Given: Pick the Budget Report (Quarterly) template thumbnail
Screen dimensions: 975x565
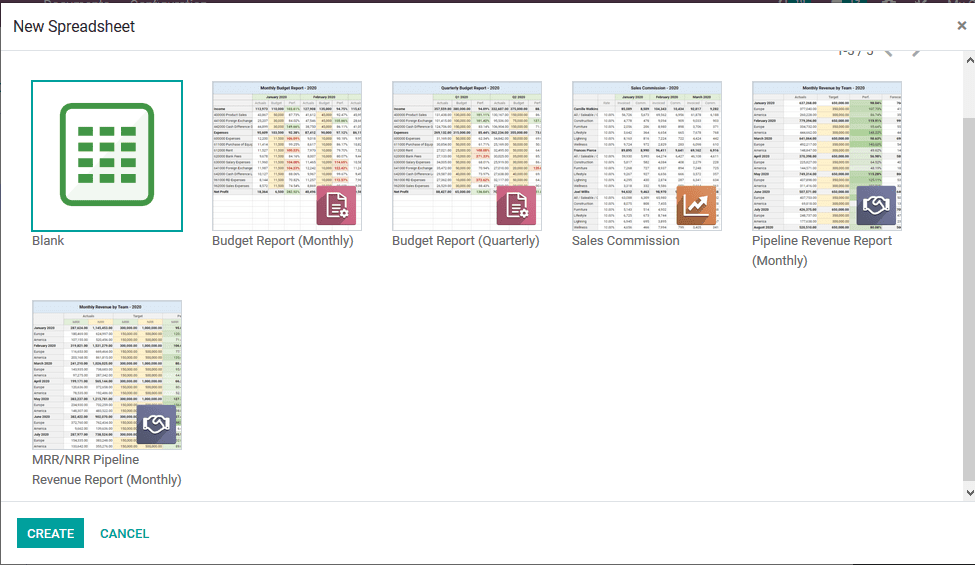Looking at the screenshot, I should pos(467,140).
